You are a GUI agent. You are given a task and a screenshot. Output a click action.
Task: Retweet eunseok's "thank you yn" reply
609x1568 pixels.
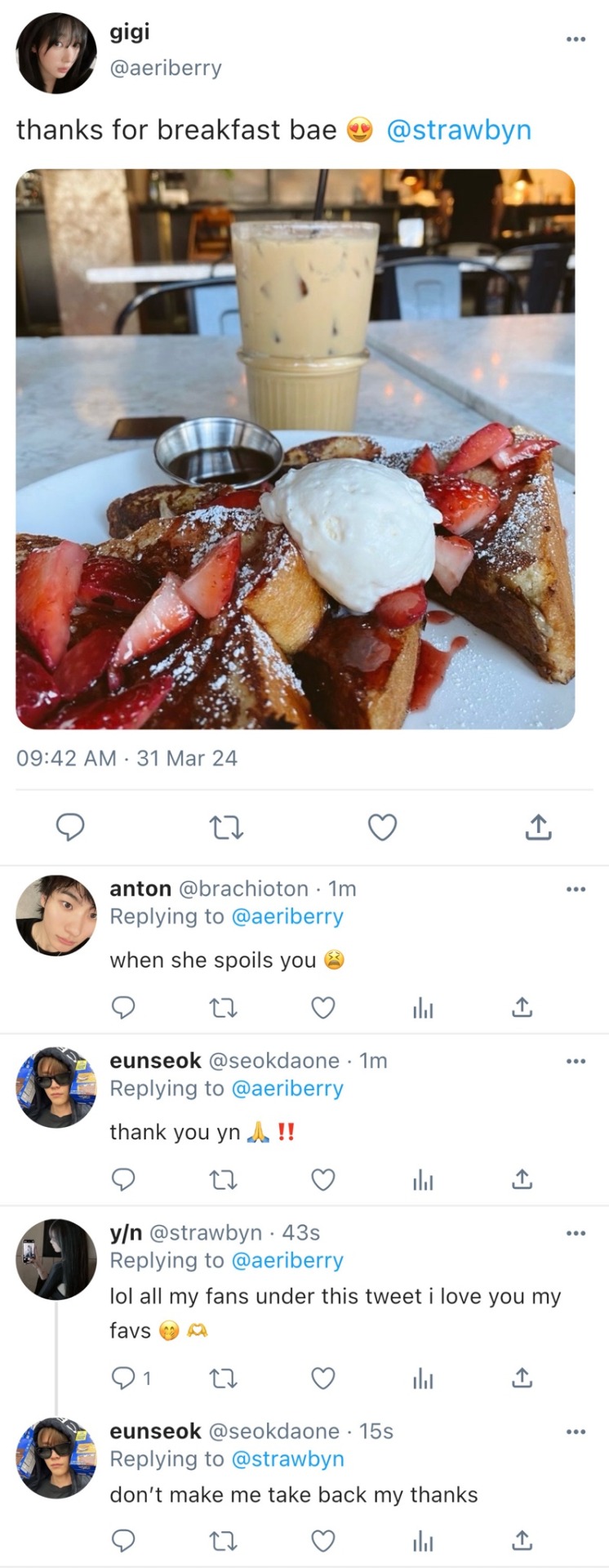tap(224, 1180)
